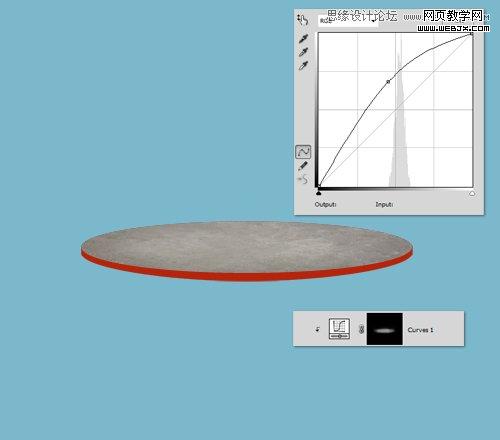This screenshot has width=500, height=440.
Task: Click the smooth curve values icon
Action: 303,180
